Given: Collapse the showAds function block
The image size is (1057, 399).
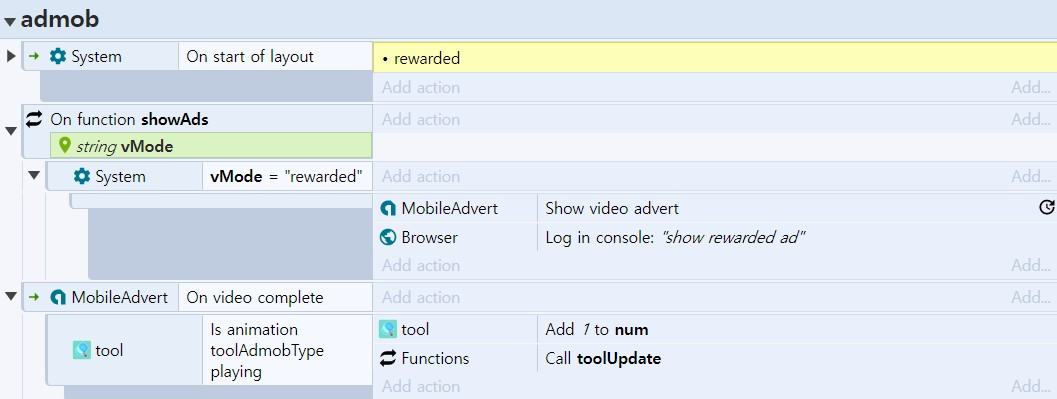Looking at the screenshot, I should click(x=11, y=131).
